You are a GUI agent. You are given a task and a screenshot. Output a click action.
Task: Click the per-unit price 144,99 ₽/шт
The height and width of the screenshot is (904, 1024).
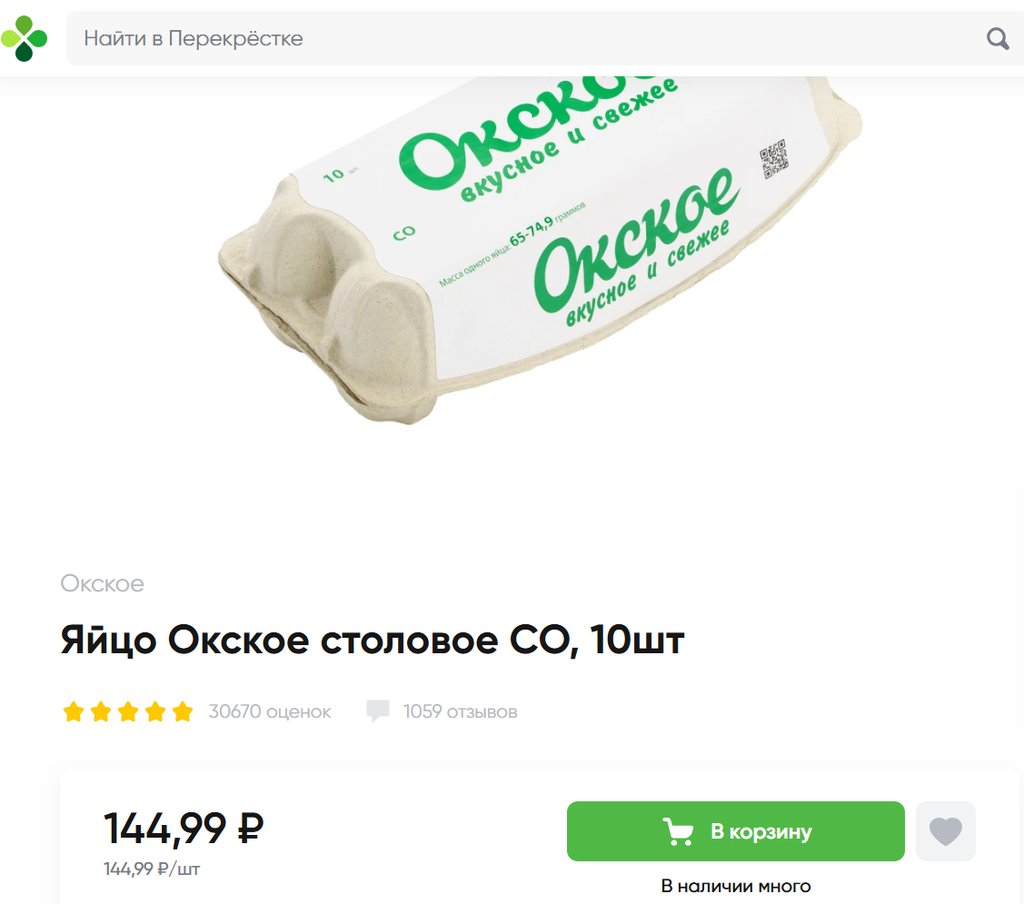point(152,869)
